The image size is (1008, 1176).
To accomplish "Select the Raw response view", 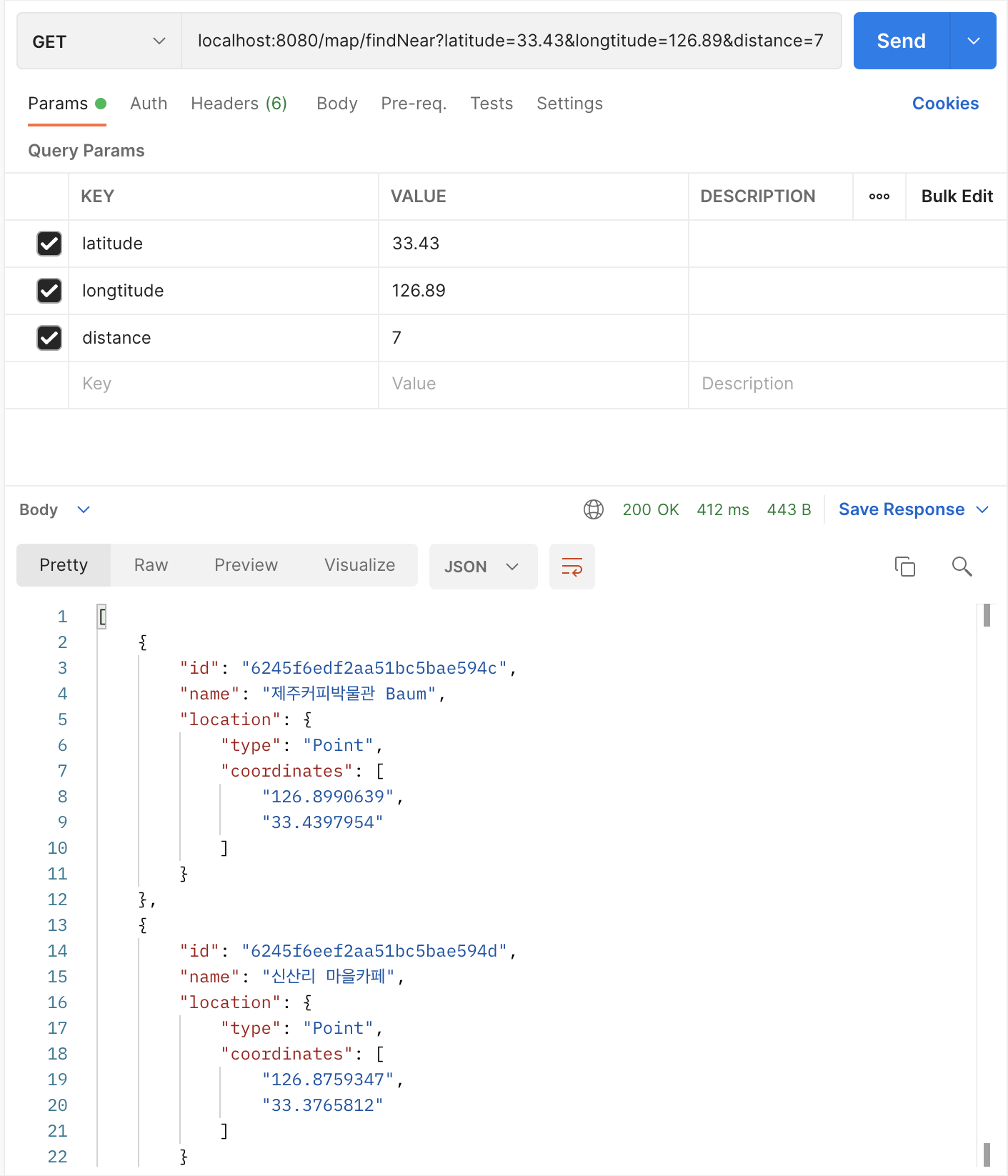I will tap(151, 565).
